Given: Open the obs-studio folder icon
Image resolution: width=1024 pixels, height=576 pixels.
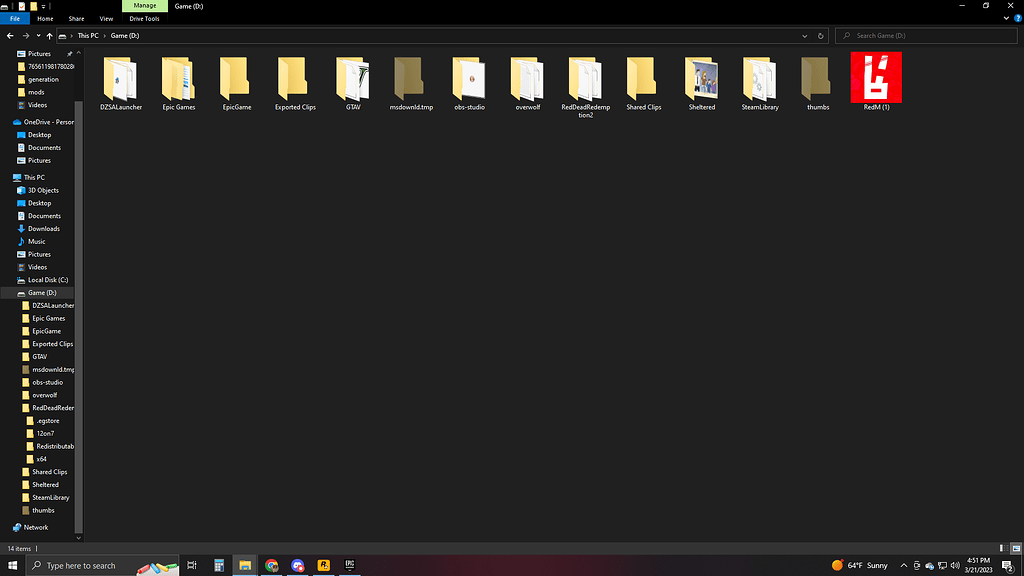Looking at the screenshot, I should 468,79.
